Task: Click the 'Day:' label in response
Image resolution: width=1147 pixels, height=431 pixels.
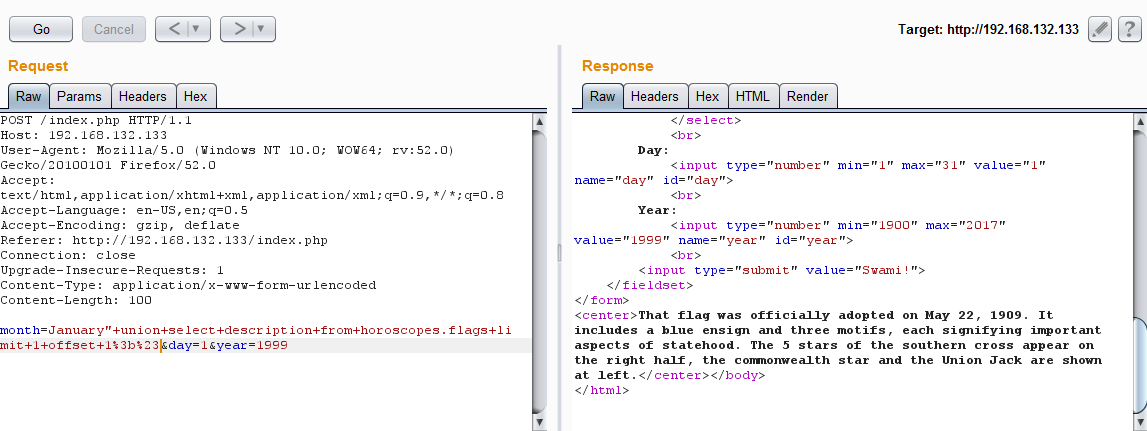Action: [653, 150]
